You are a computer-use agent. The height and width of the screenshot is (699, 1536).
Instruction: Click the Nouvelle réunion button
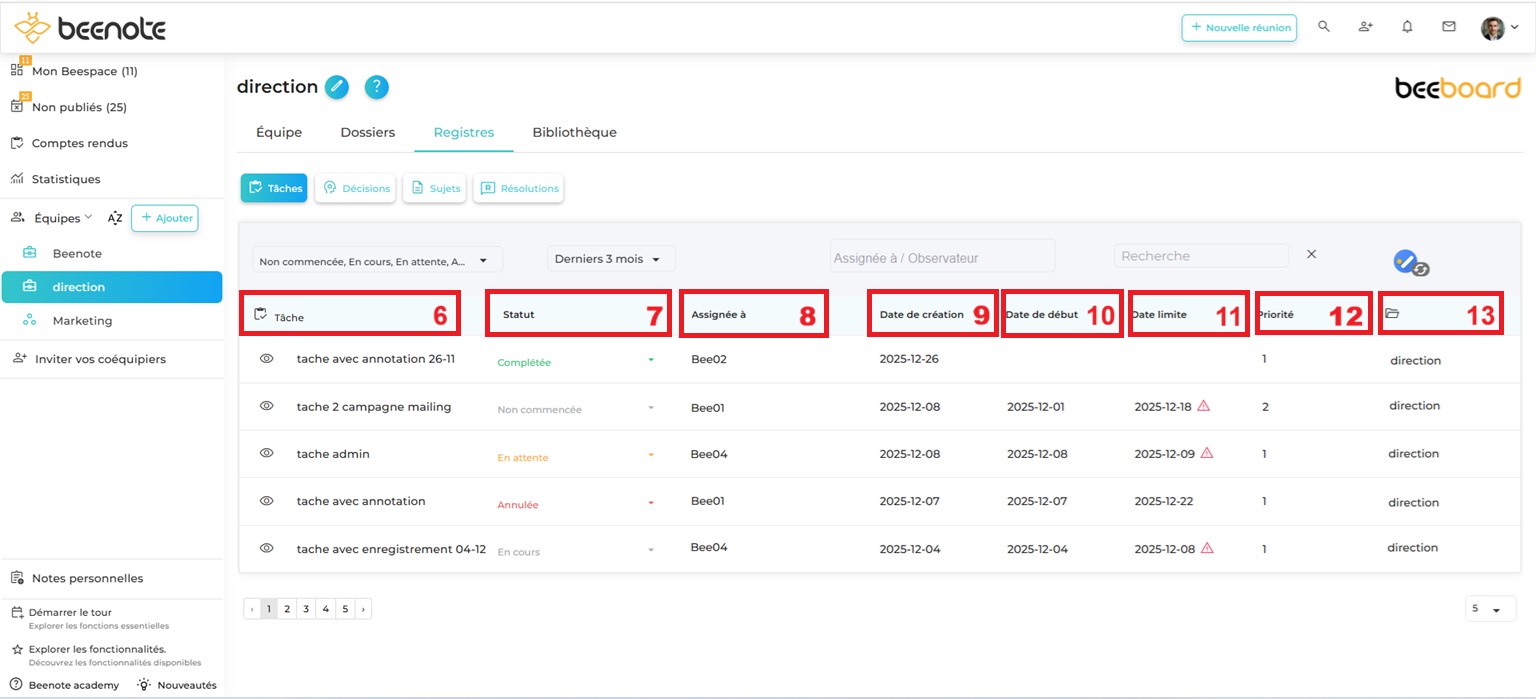click(1239, 28)
